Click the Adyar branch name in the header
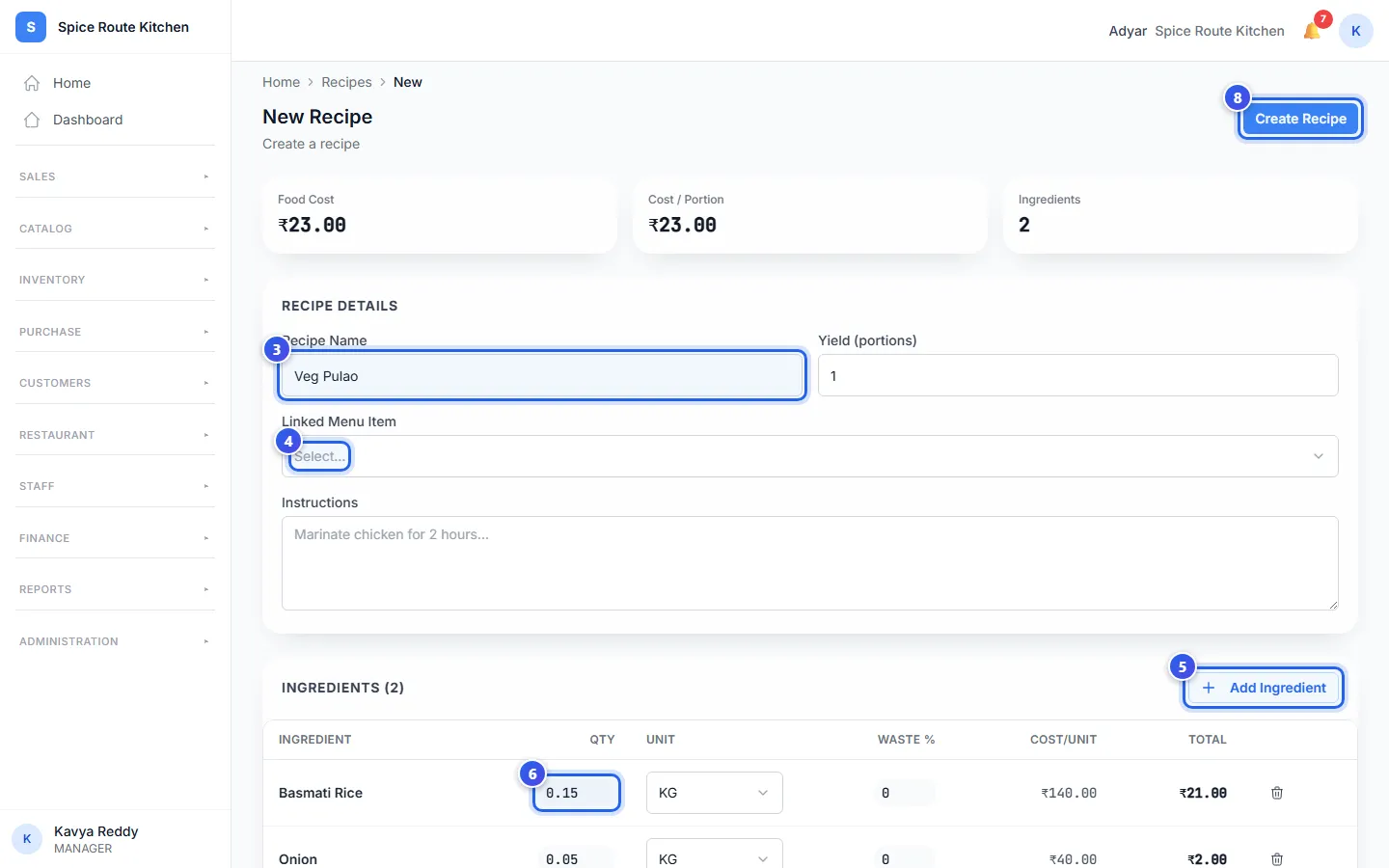This screenshot has width=1389, height=868. pos(1128,31)
